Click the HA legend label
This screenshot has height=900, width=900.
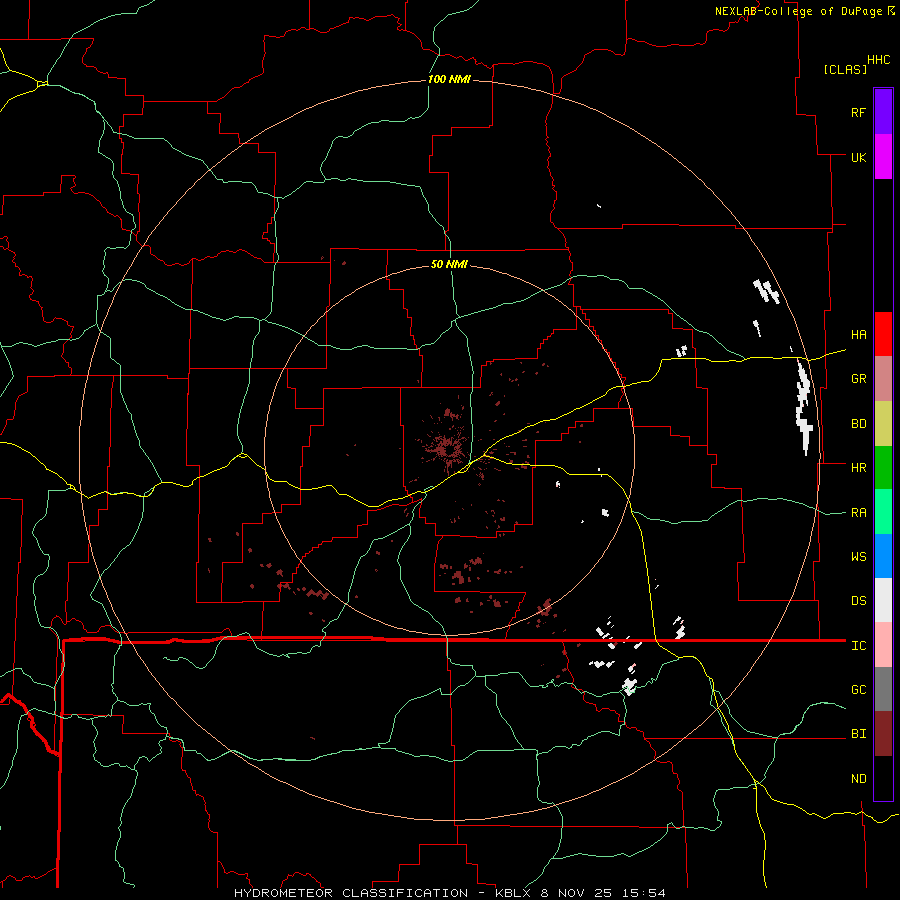tap(858, 334)
